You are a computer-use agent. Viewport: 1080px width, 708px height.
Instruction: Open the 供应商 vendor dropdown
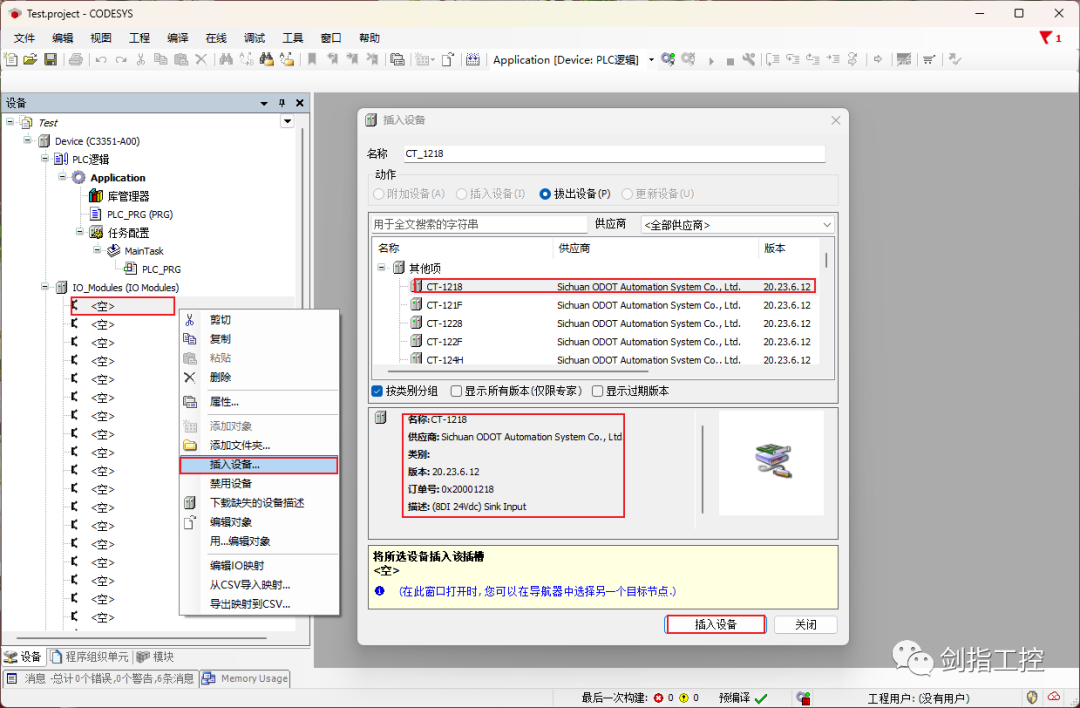click(x=738, y=225)
